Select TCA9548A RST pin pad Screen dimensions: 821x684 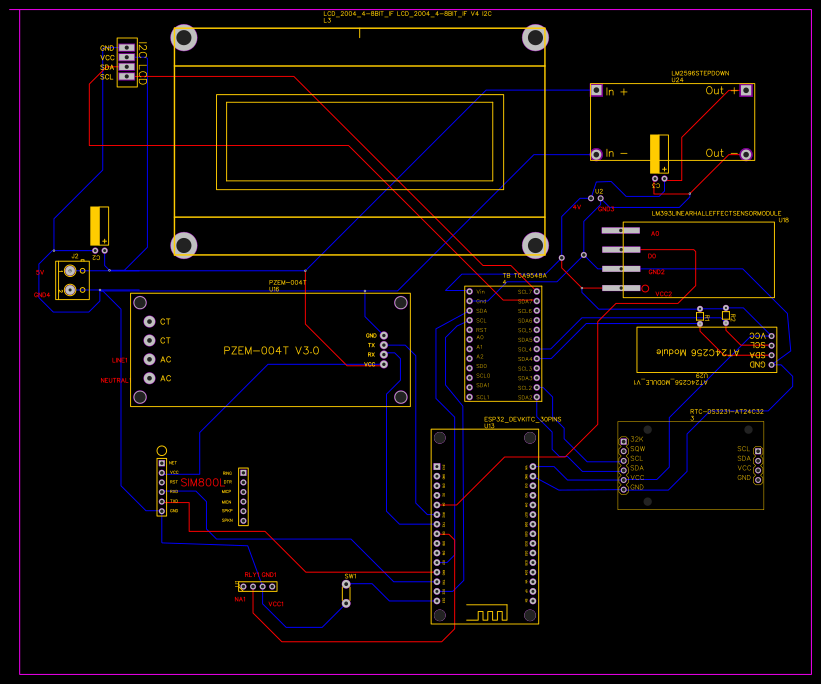coord(469,330)
